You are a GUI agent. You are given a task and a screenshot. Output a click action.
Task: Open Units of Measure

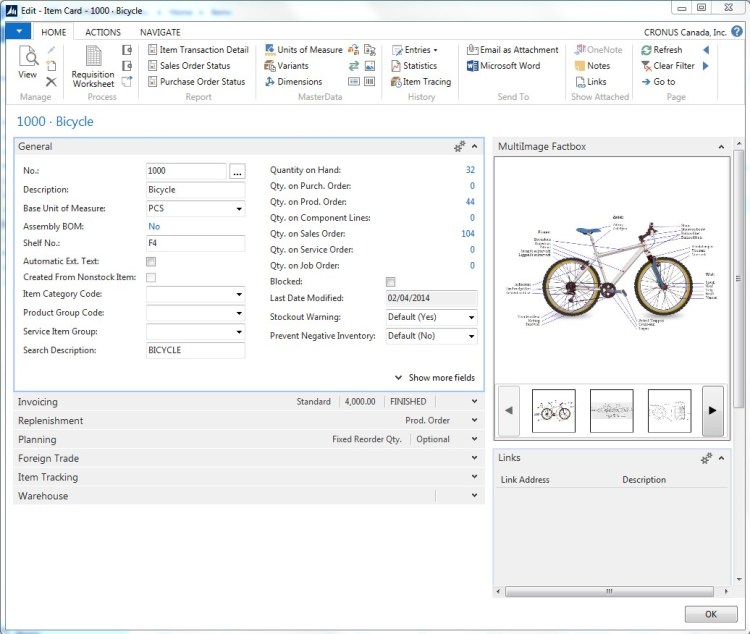click(304, 50)
